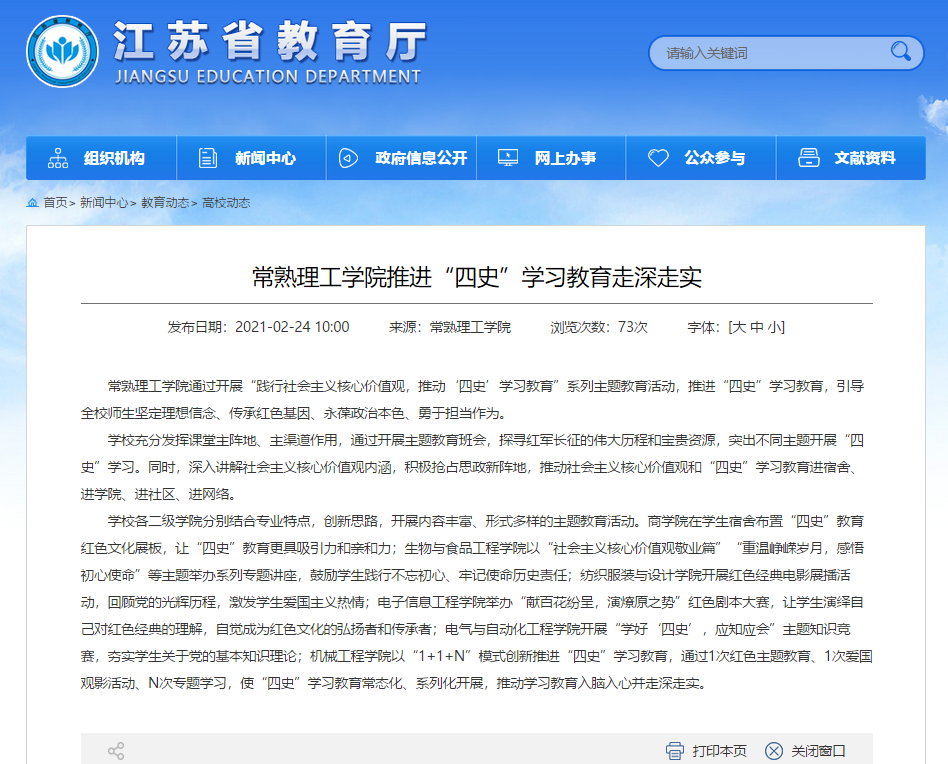Viewport: 948px width, 764px height.
Task: Set font size to 大
Action: pos(739,328)
